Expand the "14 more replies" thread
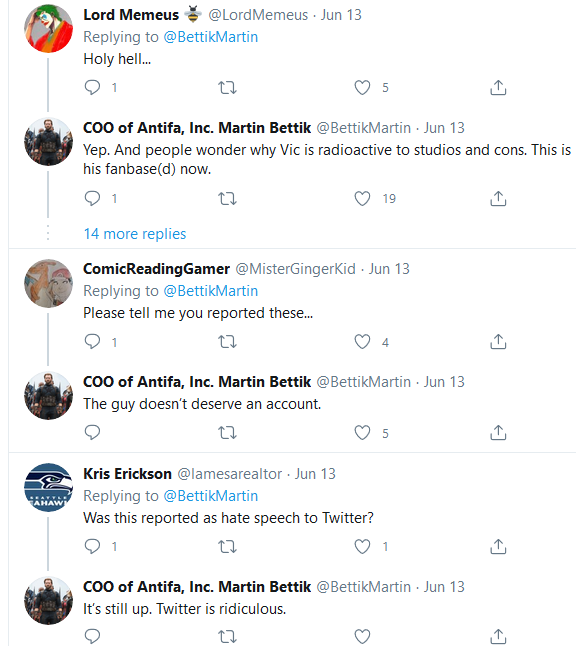 coord(135,234)
